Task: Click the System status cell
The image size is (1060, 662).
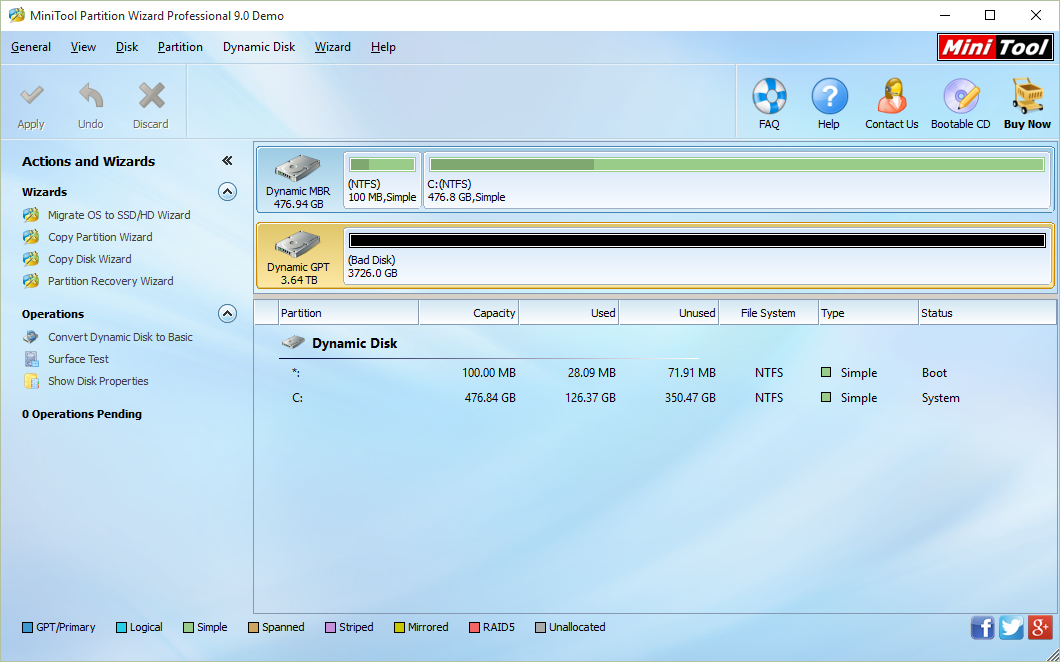Action: pyautogui.click(x=940, y=398)
